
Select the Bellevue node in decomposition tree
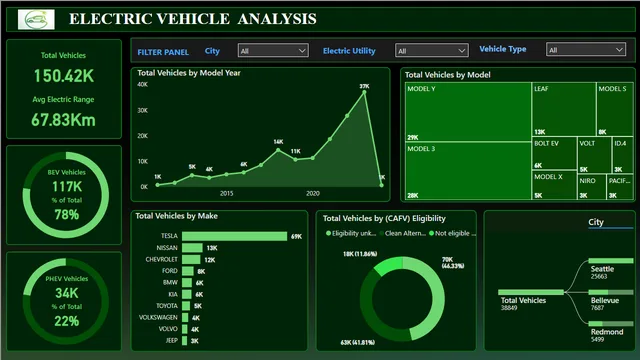pos(611,292)
